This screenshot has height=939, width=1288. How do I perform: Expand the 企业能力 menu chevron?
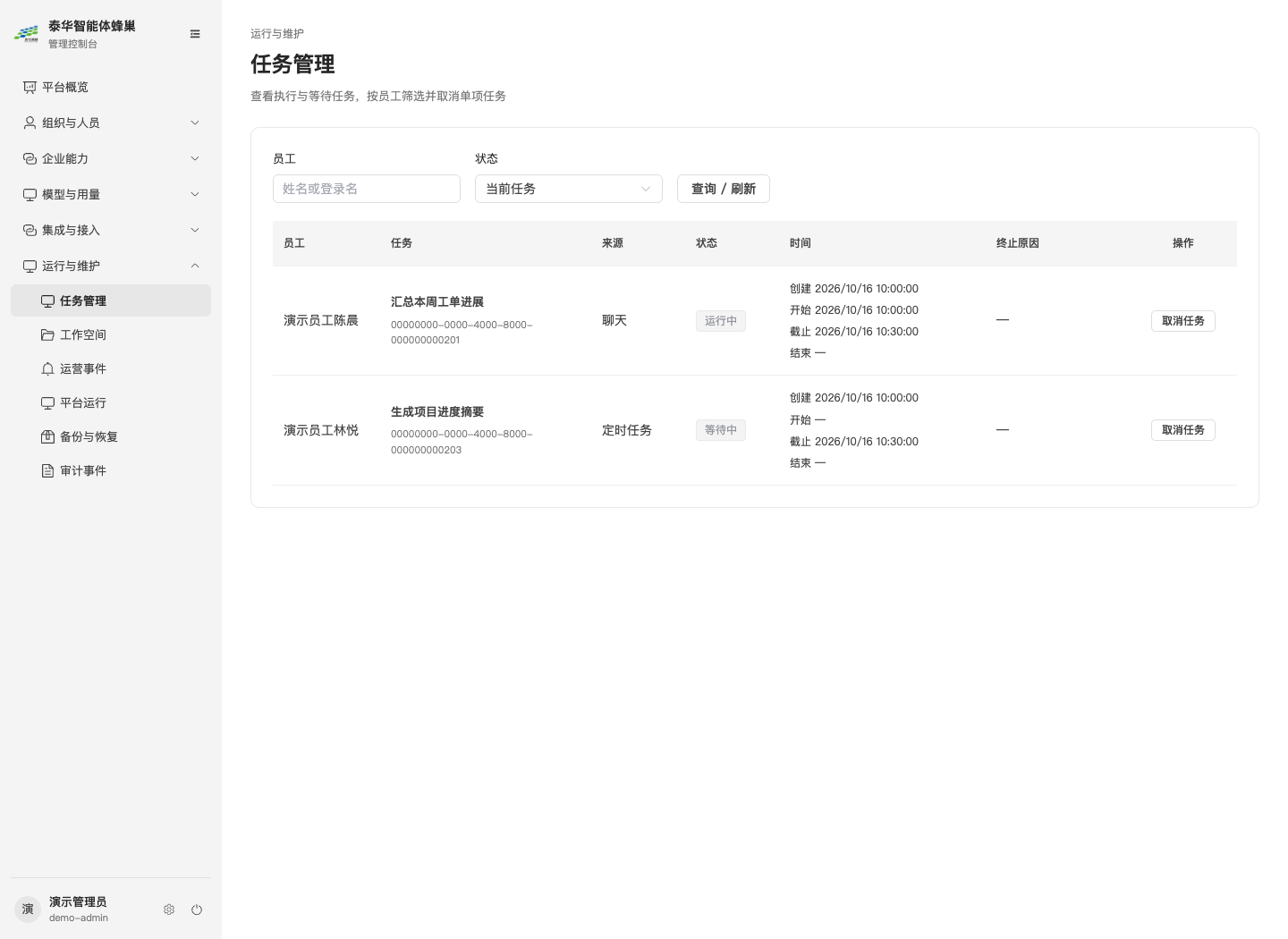point(195,158)
